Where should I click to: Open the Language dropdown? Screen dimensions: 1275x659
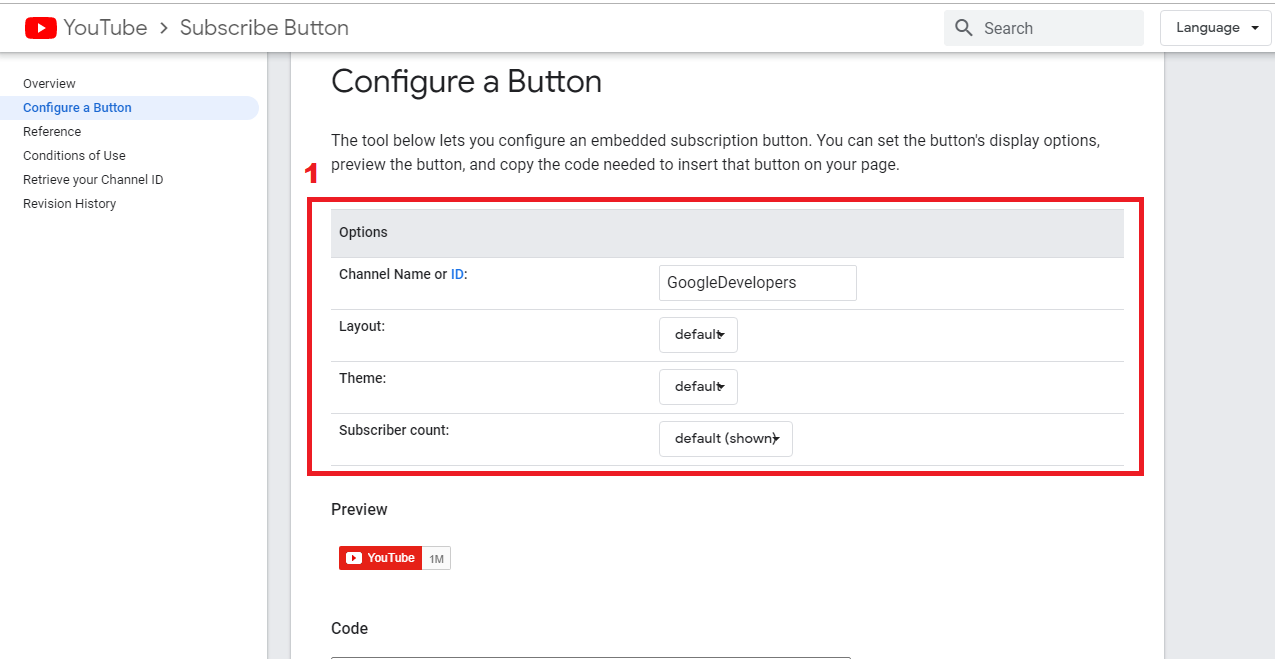click(1215, 28)
